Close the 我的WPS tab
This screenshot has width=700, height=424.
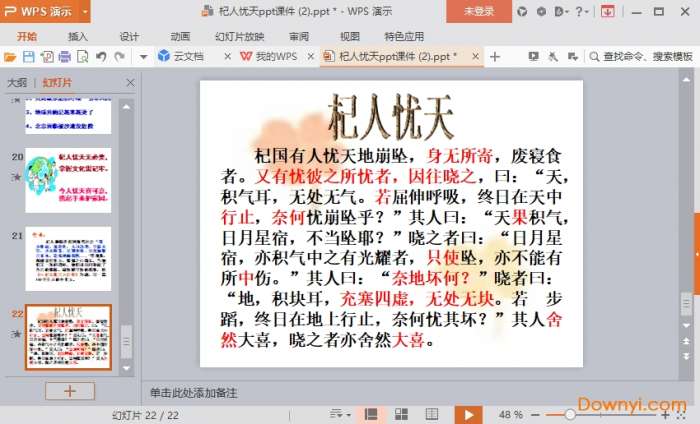[311, 57]
